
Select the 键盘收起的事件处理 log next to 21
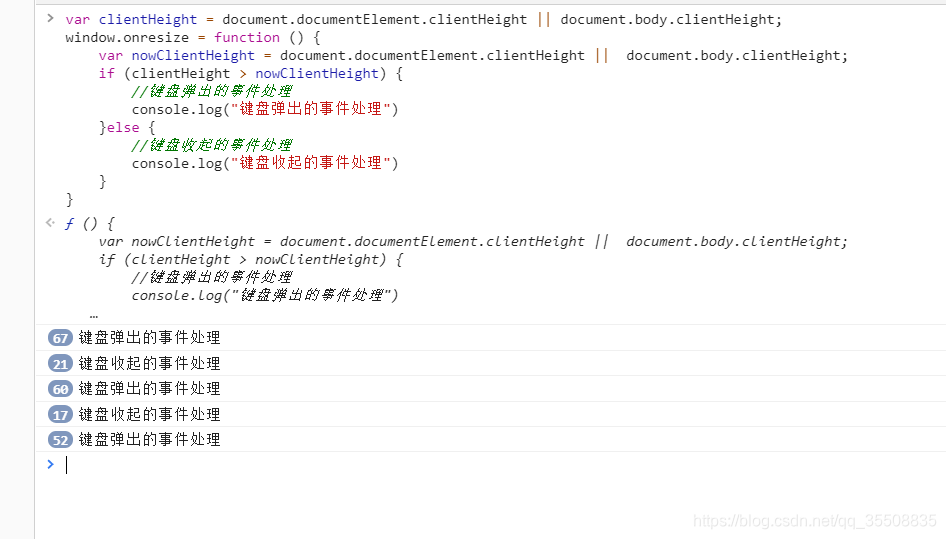pos(150,363)
